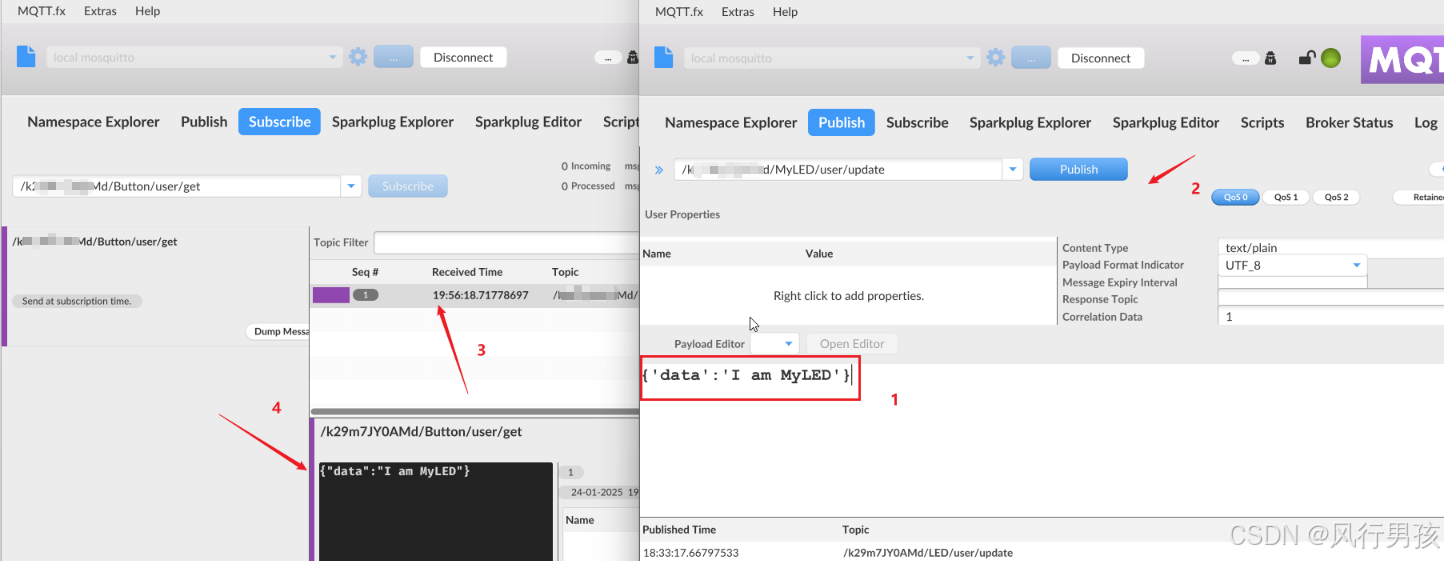The image size is (1444, 561).
Task: Click the Dump Messages button
Action: (278, 331)
